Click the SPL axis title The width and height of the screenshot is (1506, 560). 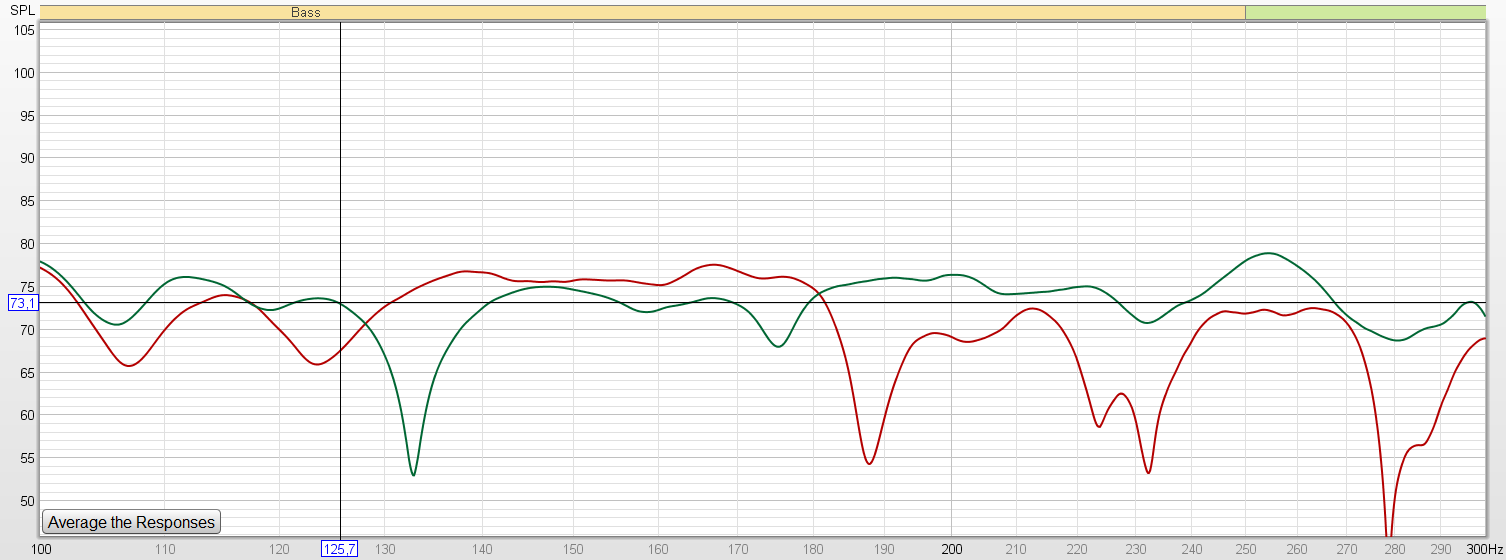21,9
